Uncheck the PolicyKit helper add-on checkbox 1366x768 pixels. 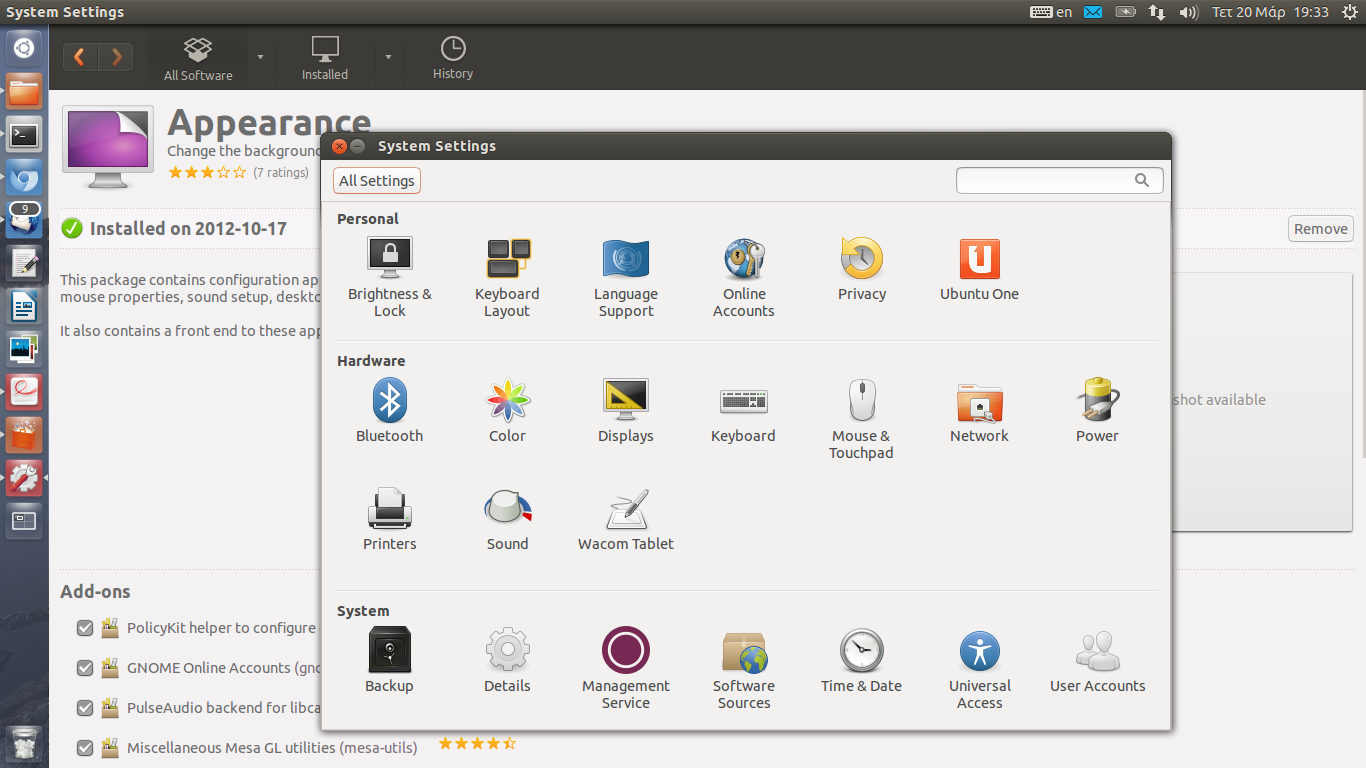[x=85, y=628]
